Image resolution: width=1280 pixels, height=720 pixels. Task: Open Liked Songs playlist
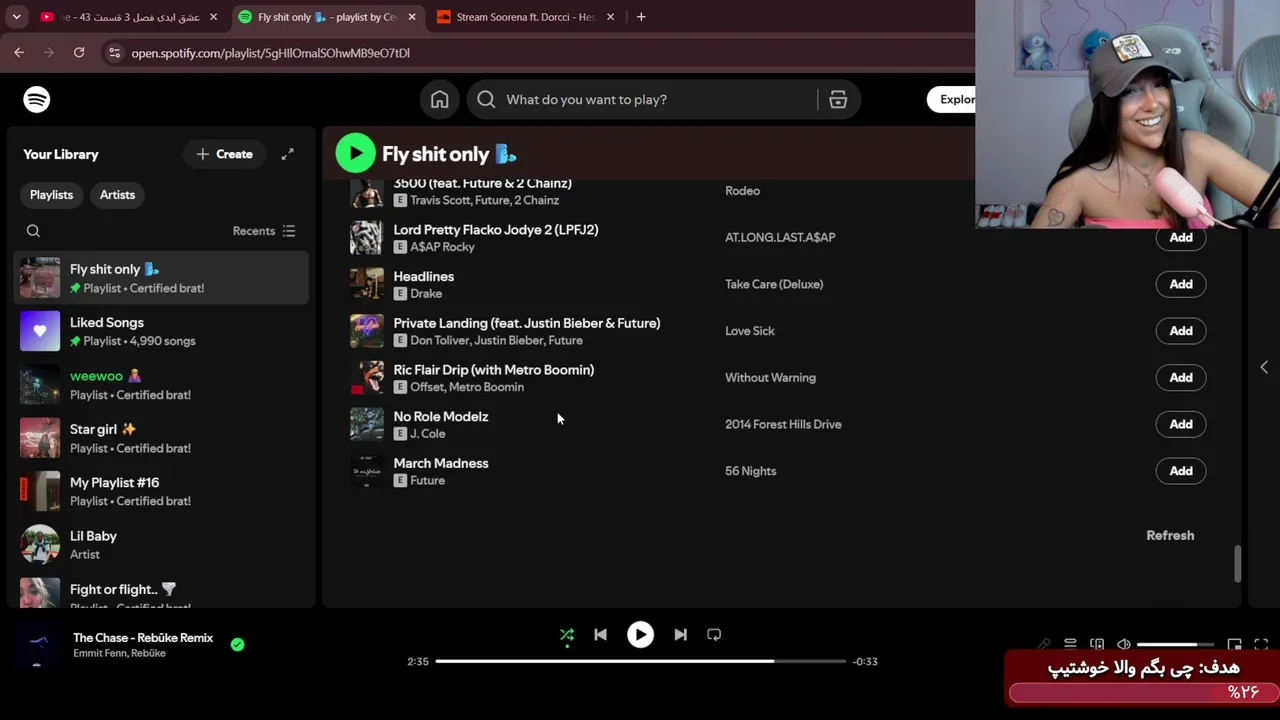tap(162, 331)
